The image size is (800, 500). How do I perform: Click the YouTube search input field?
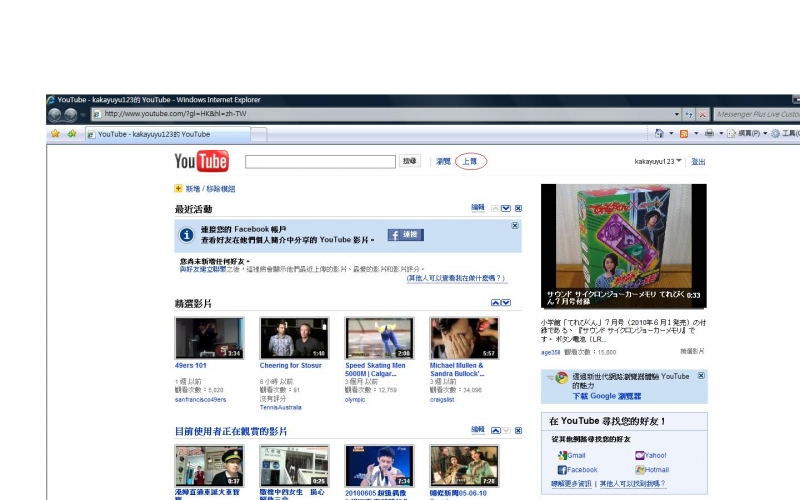pos(320,161)
